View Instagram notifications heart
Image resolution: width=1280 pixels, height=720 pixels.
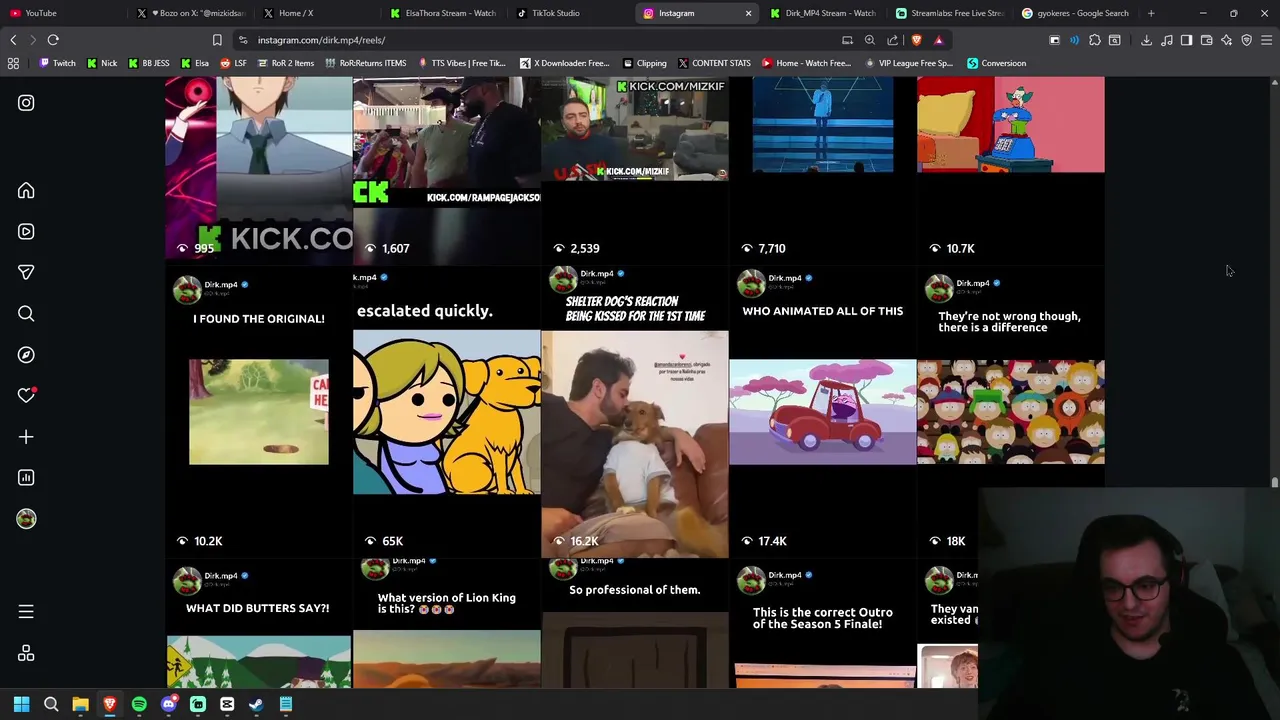point(26,396)
